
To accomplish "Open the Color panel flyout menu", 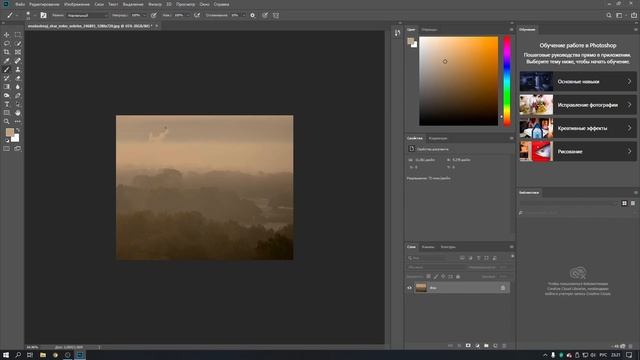I will tap(511, 29).
